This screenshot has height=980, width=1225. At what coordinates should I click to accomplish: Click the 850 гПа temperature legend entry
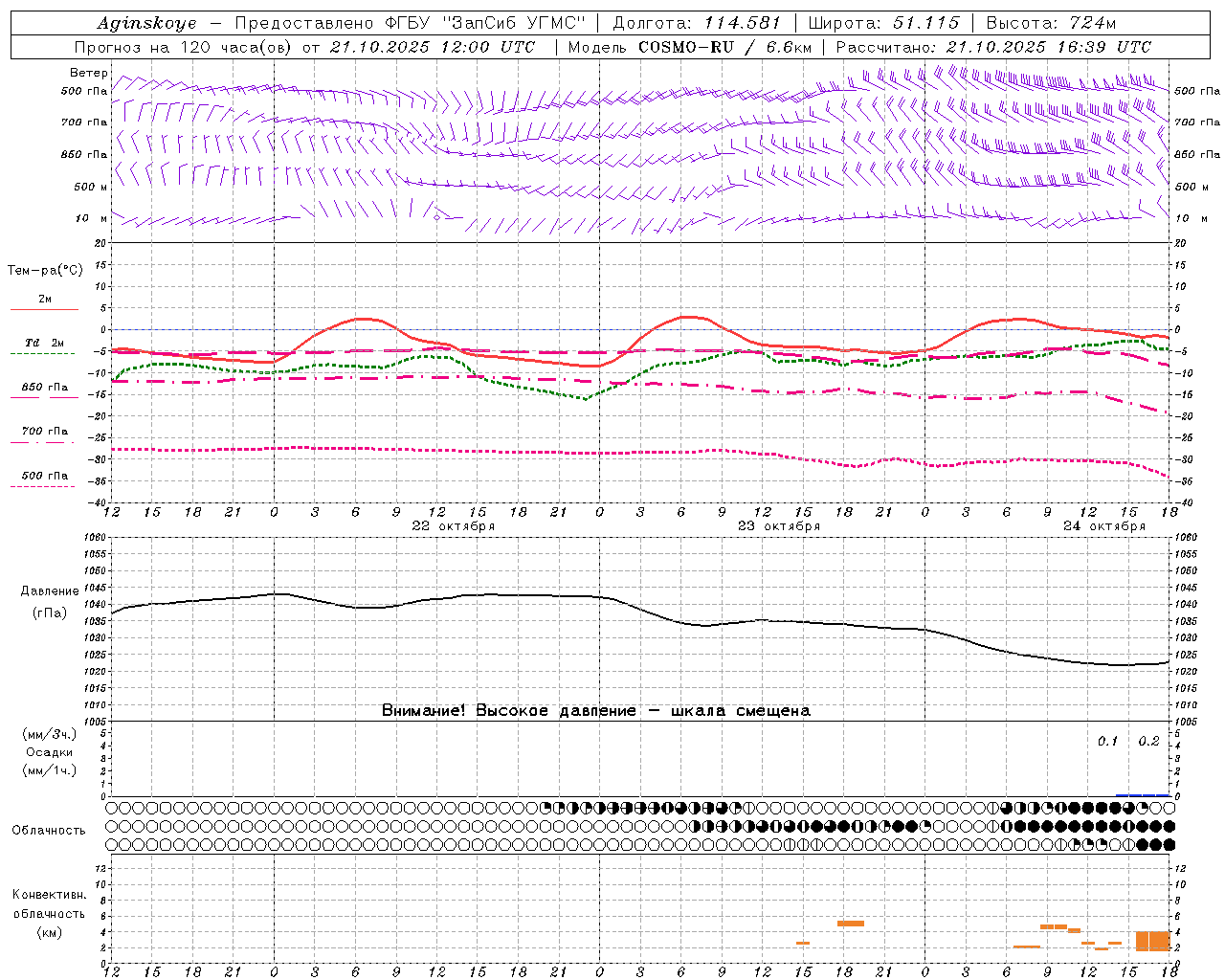tap(44, 388)
